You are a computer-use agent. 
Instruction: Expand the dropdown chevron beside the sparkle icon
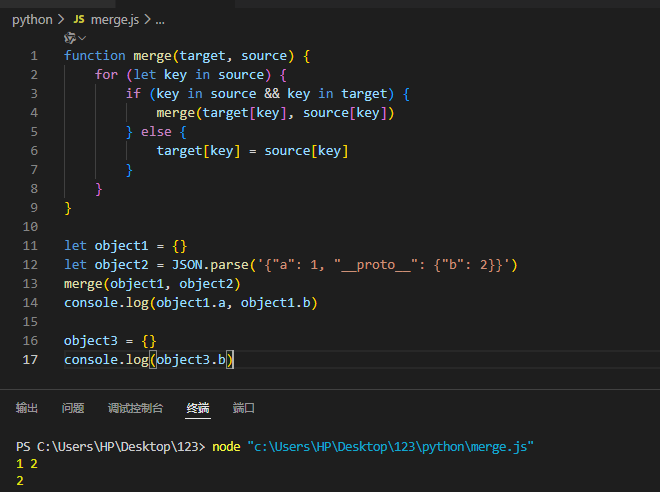(82, 38)
